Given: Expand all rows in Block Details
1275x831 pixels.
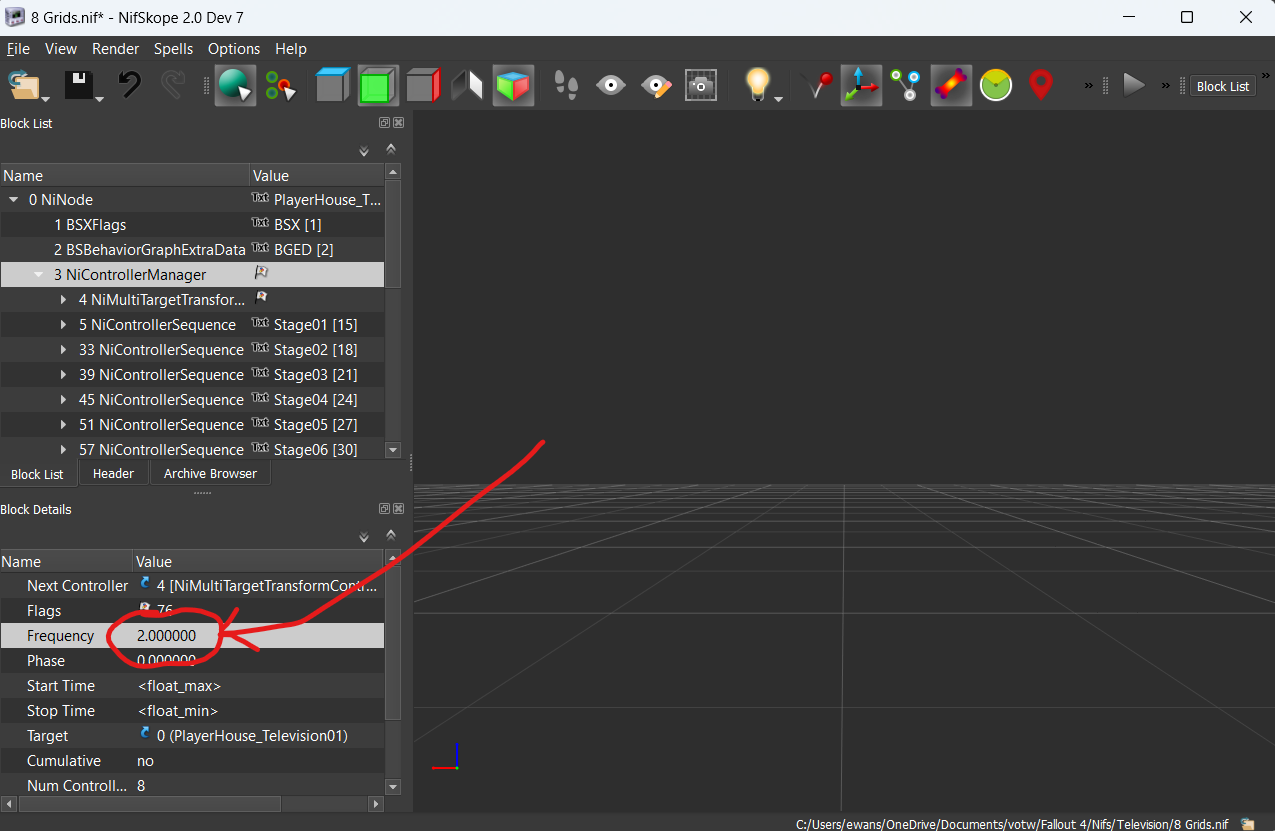Looking at the screenshot, I should tap(365, 537).
